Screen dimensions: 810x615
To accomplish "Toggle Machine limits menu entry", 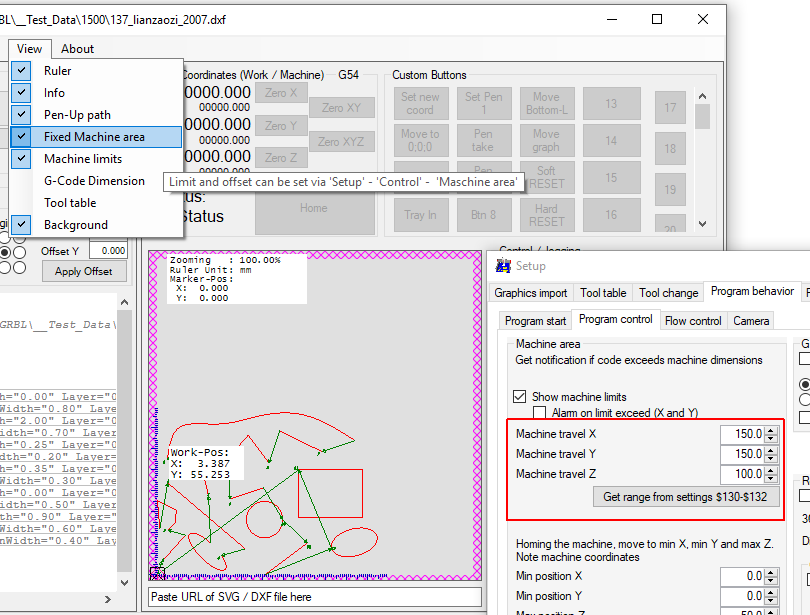I will click(x=83, y=159).
